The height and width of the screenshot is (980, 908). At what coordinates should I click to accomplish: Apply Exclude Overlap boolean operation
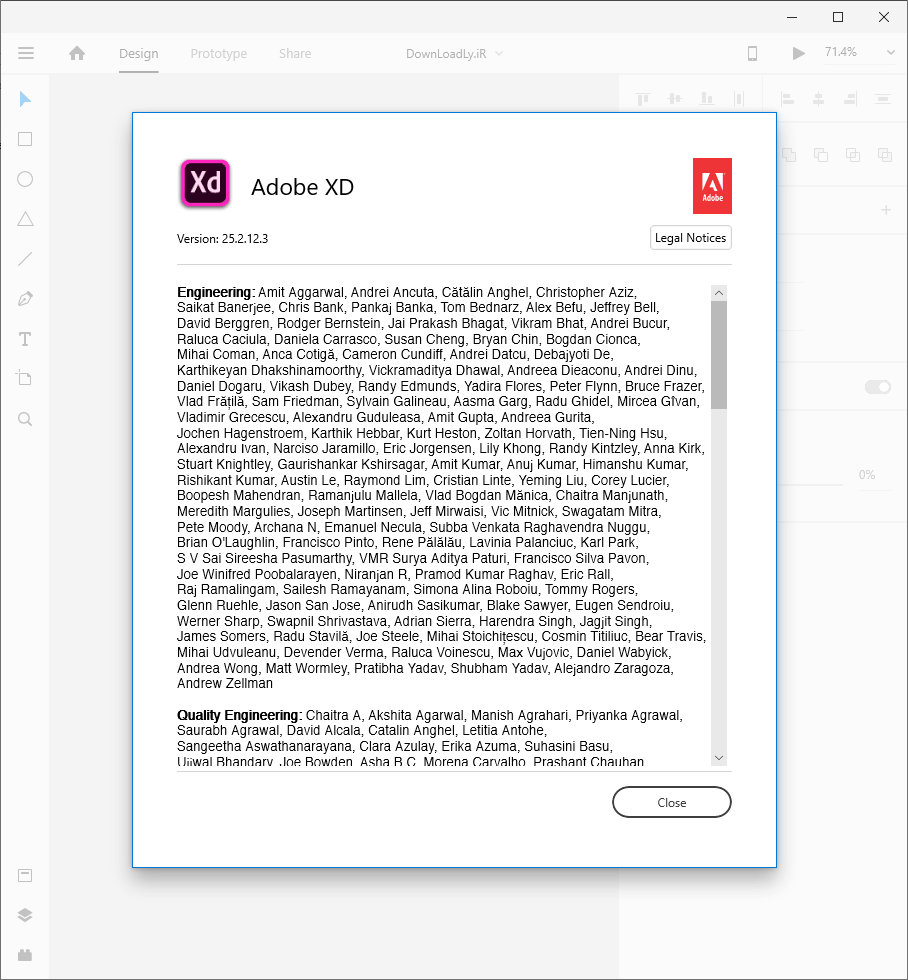885,154
